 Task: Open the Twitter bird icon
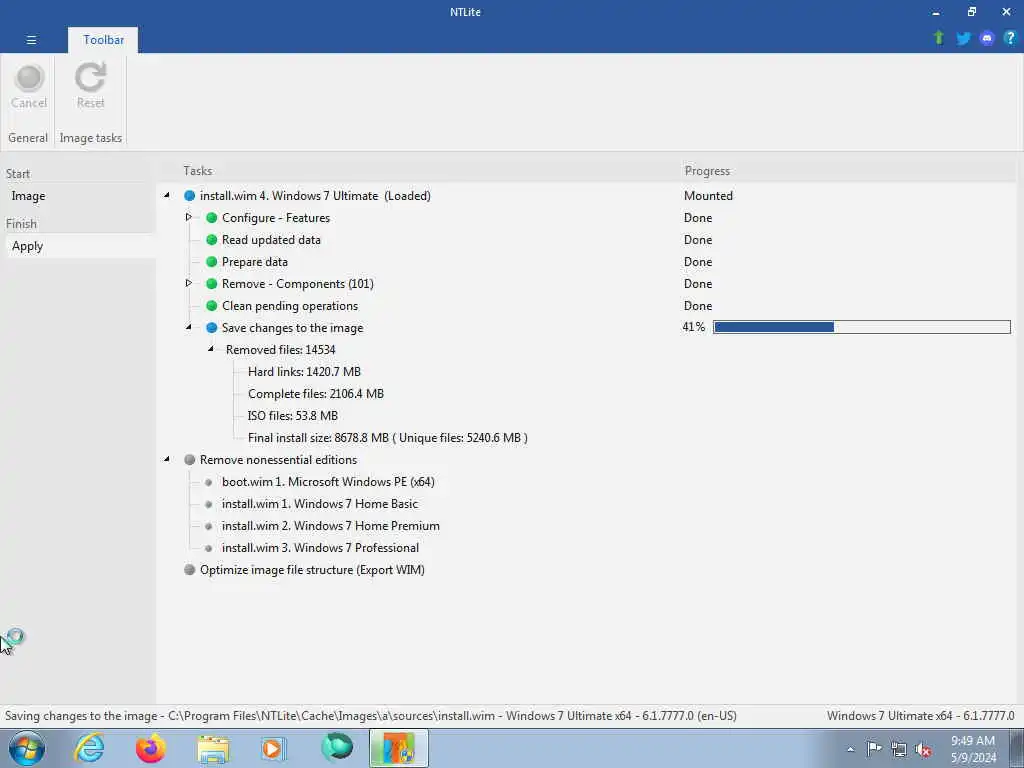(963, 38)
